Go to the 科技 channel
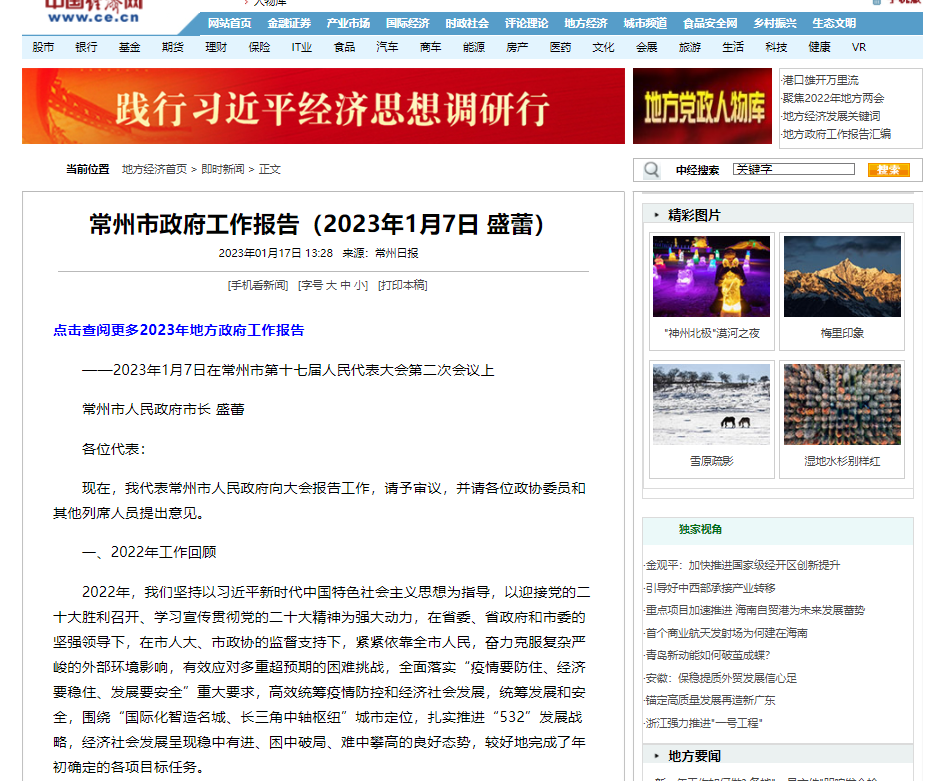 [776, 47]
